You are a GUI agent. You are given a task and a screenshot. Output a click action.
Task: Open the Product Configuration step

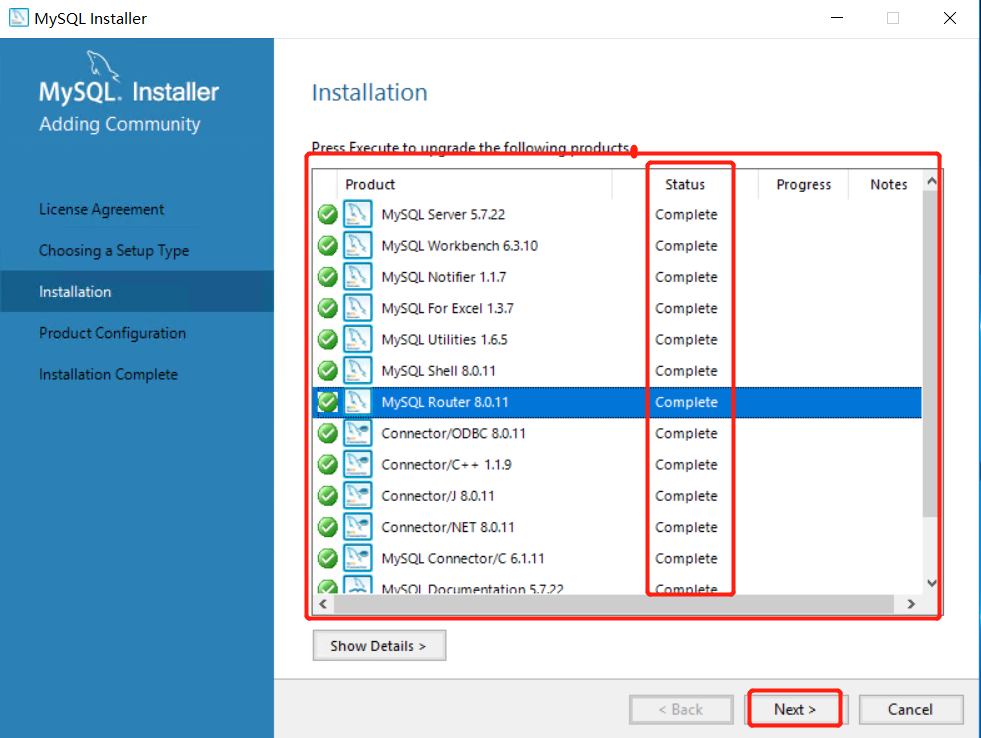click(x=112, y=332)
